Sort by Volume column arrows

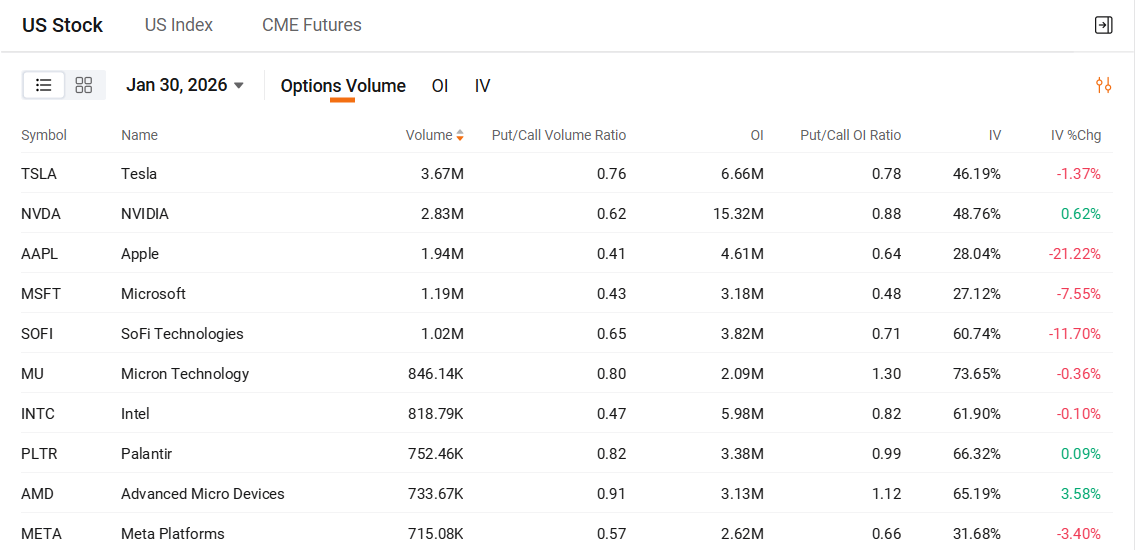pyautogui.click(x=460, y=135)
